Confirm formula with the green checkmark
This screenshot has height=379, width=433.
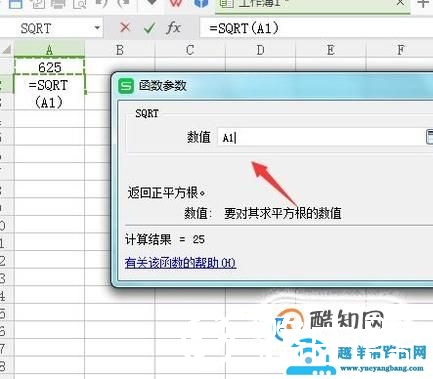(149, 28)
